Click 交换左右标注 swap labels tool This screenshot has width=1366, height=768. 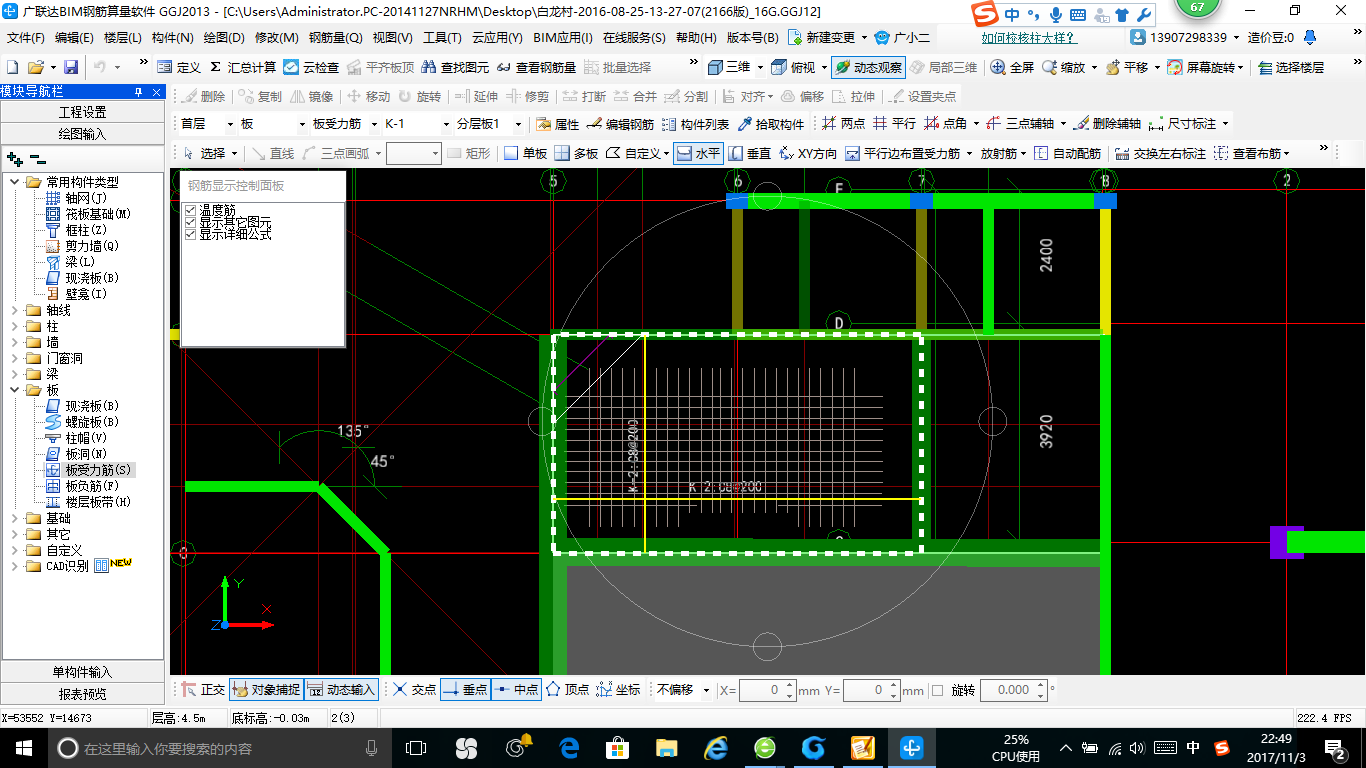(1160, 153)
